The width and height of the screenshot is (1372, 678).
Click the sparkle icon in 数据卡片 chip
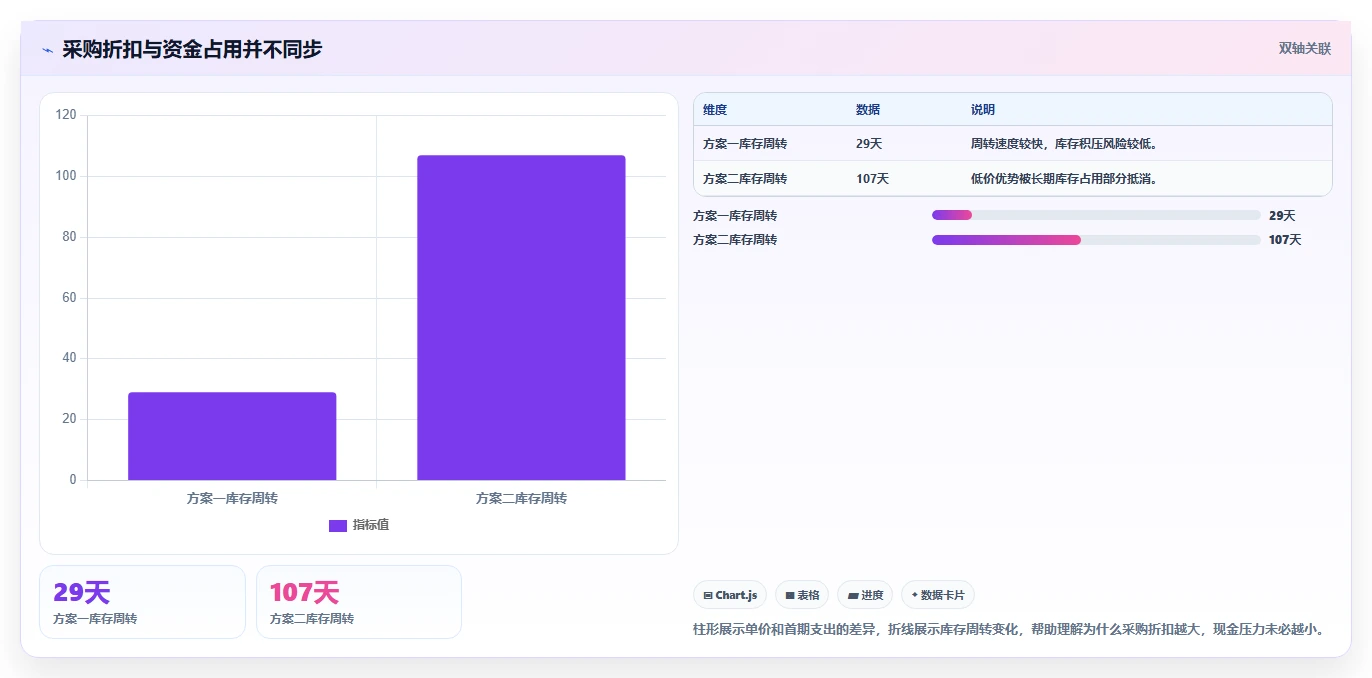pos(915,595)
